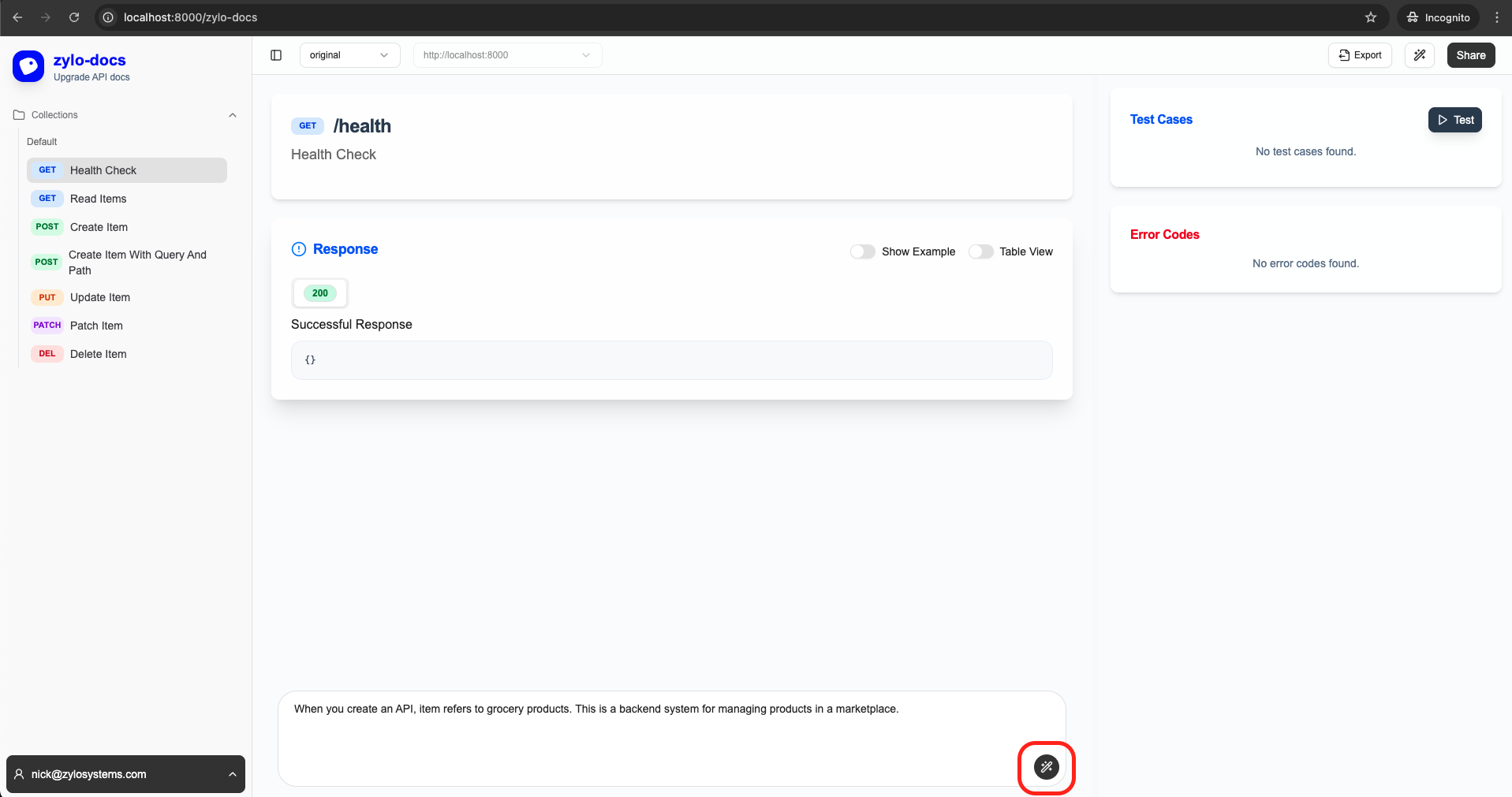This screenshot has height=797, width=1512.
Task: Click the zylo-docs logo icon
Action: click(x=28, y=66)
